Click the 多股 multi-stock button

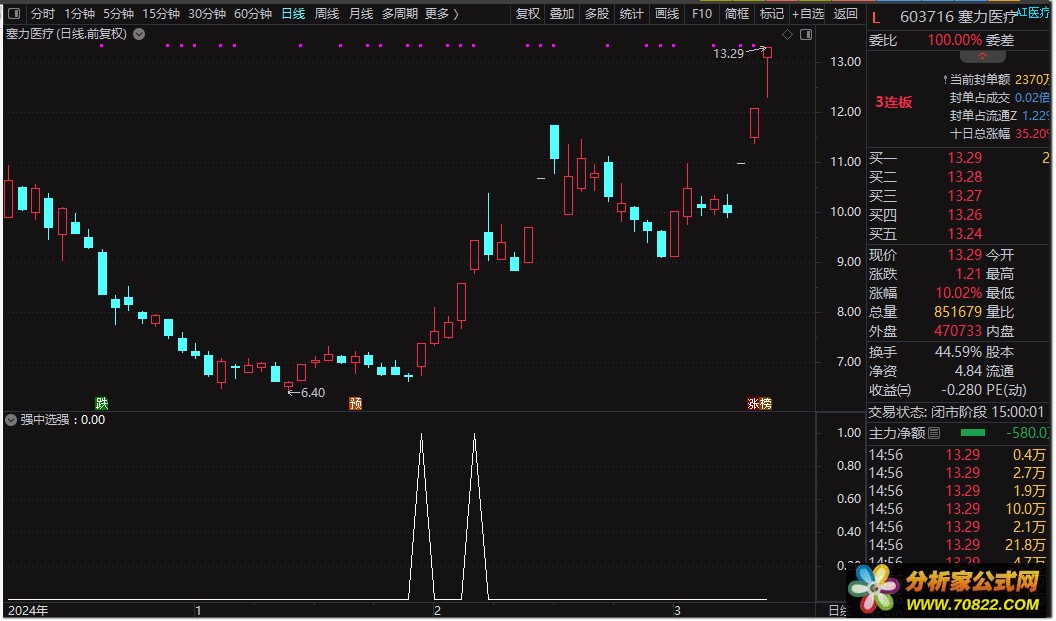[x=597, y=13]
